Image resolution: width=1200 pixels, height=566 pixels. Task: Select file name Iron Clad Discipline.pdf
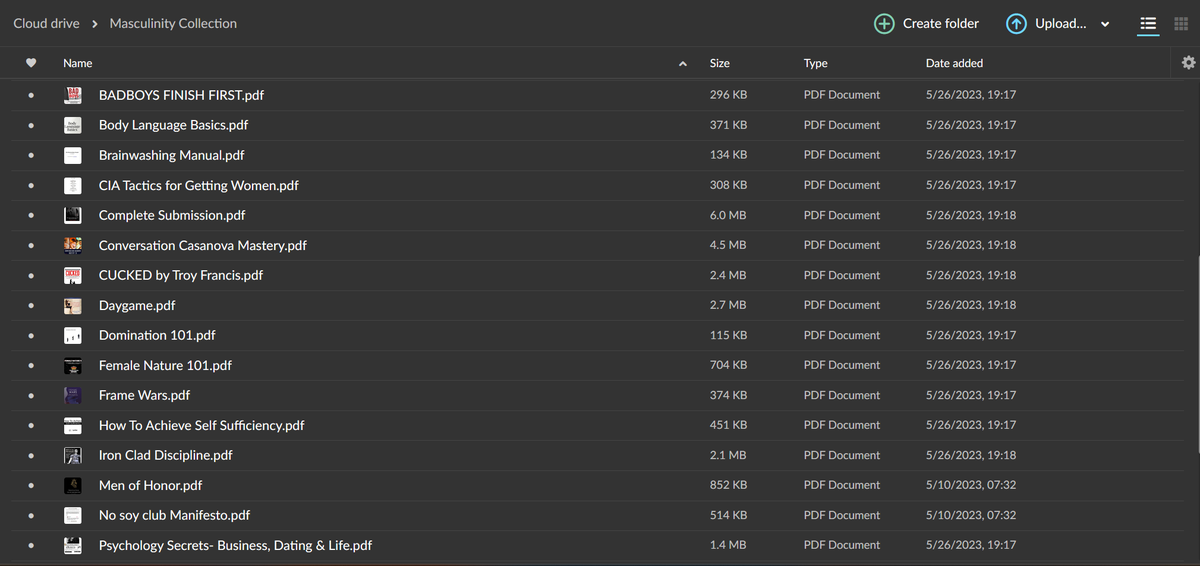pyautogui.click(x=166, y=455)
